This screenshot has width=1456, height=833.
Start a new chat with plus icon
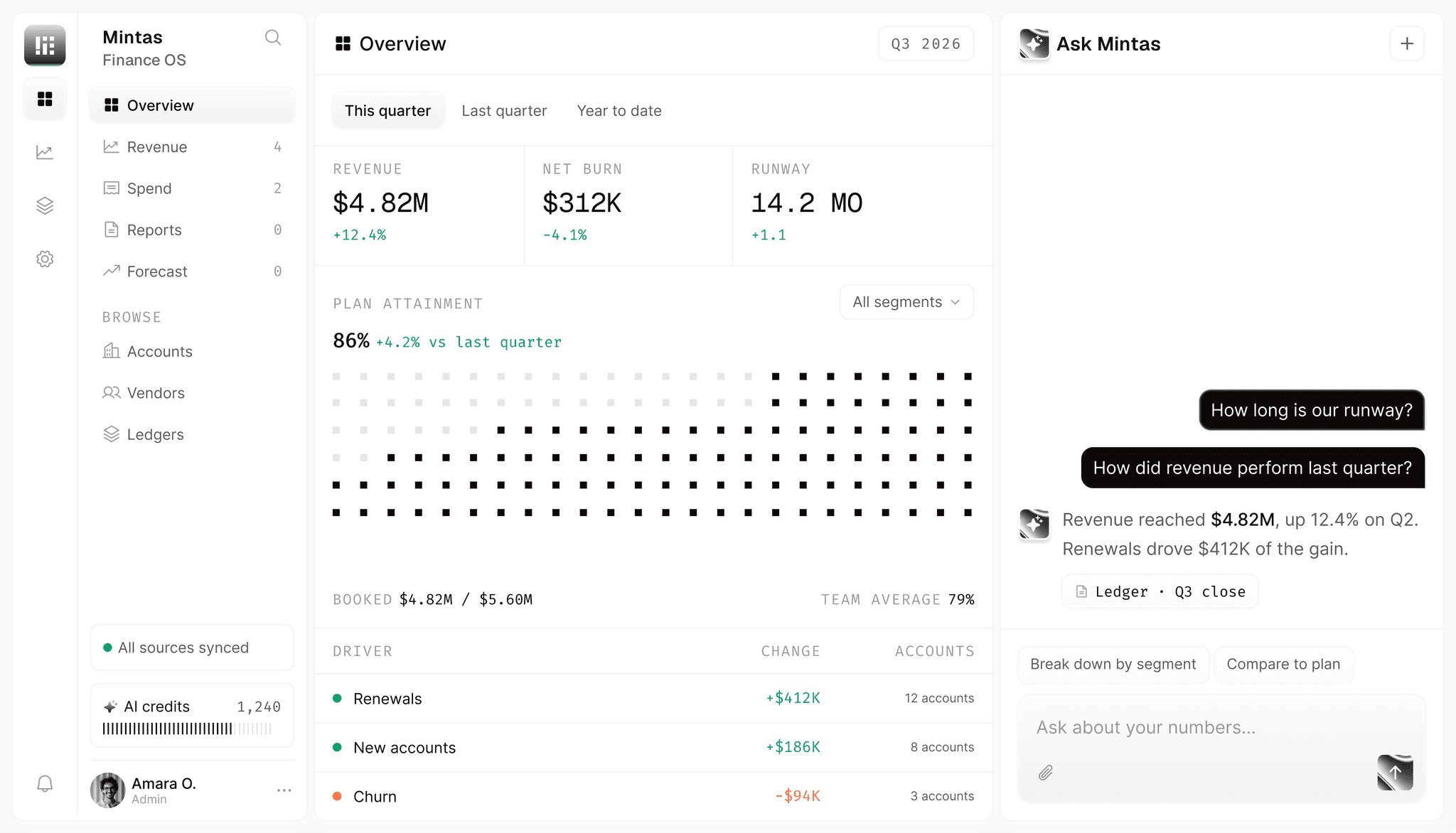point(1407,44)
